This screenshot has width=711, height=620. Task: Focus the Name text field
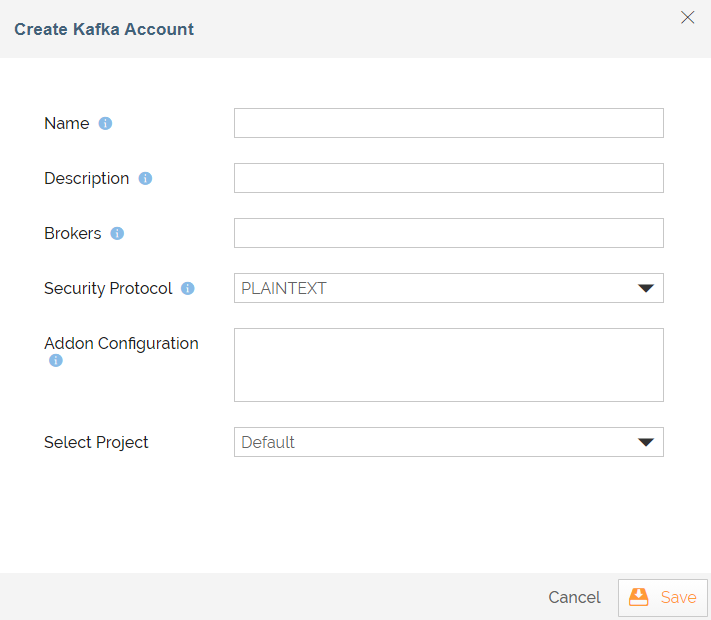pos(448,123)
